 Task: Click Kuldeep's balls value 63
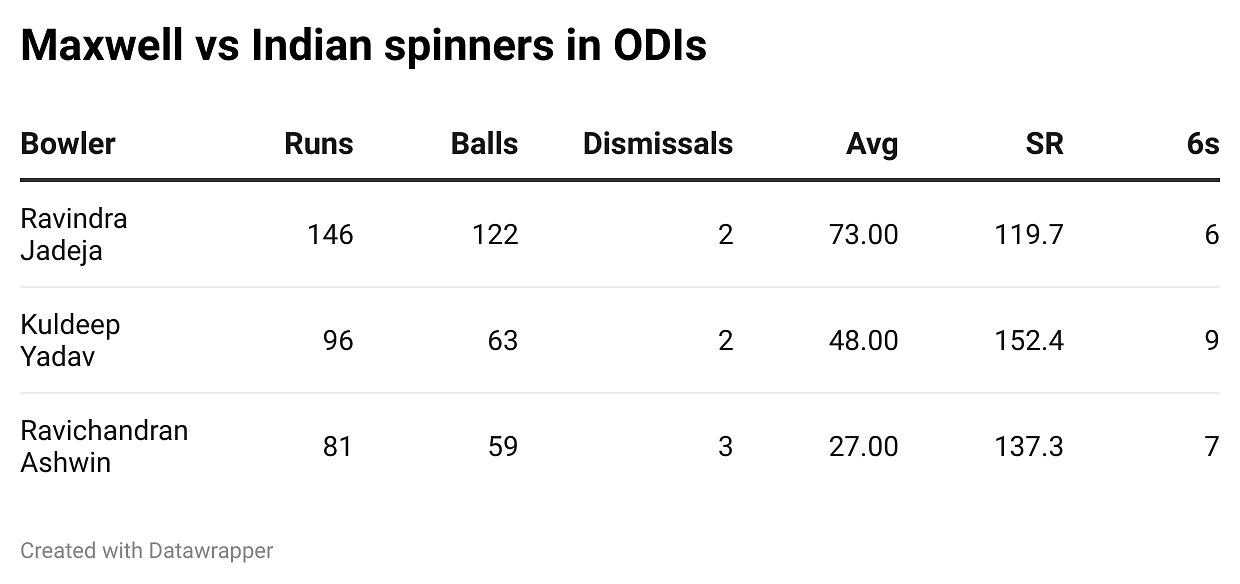click(503, 341)
